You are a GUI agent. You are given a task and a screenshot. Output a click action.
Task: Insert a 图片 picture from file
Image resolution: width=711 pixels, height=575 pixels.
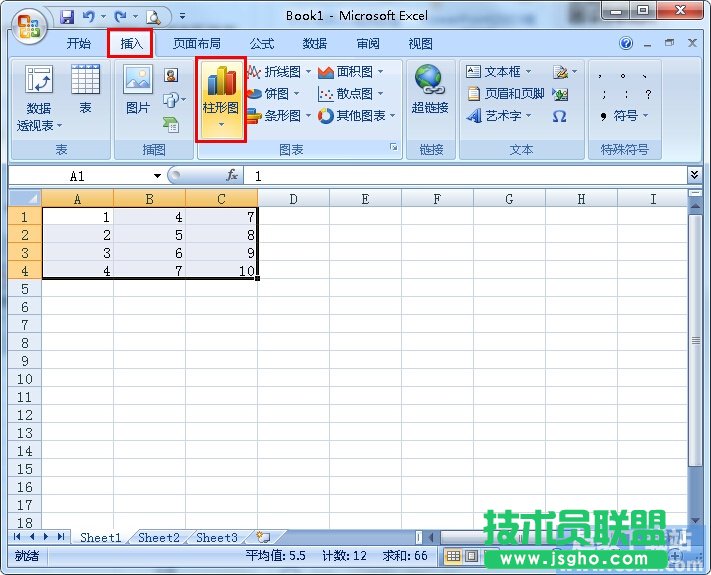(137, 90)
